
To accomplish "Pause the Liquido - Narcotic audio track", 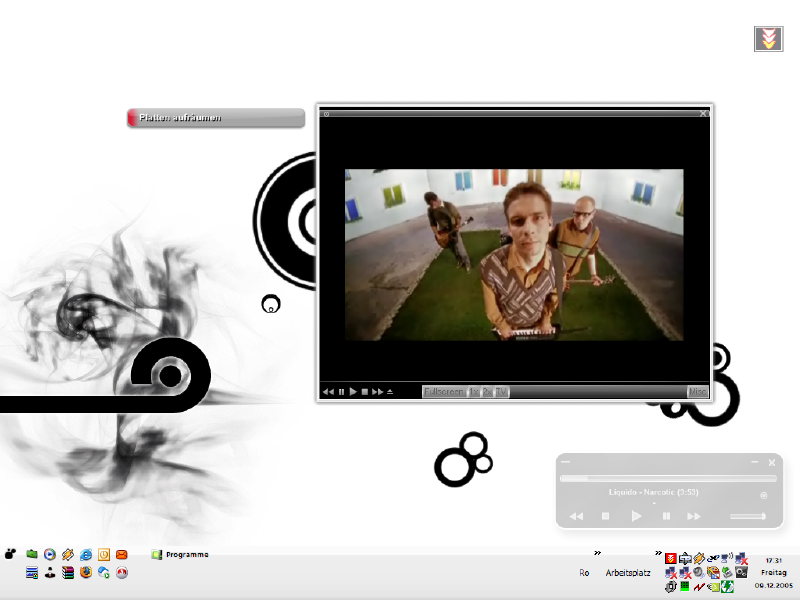I will point(666,516).
